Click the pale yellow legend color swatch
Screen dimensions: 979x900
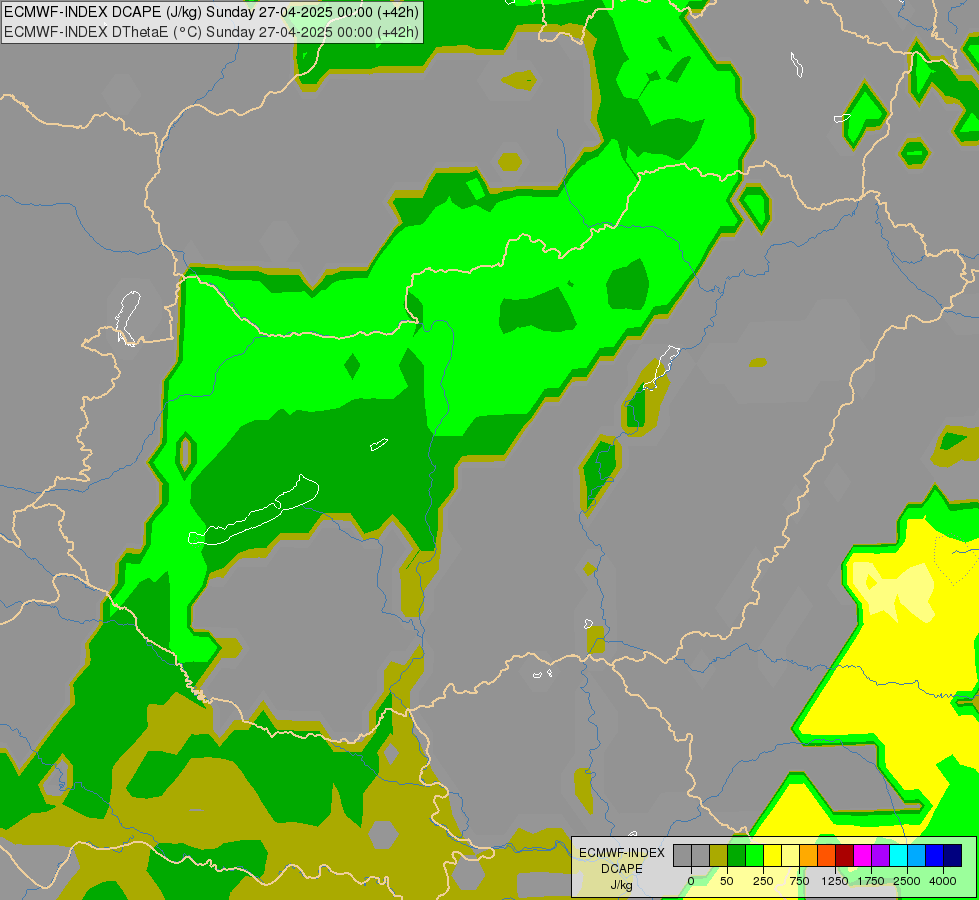click(x=790, y=855)
